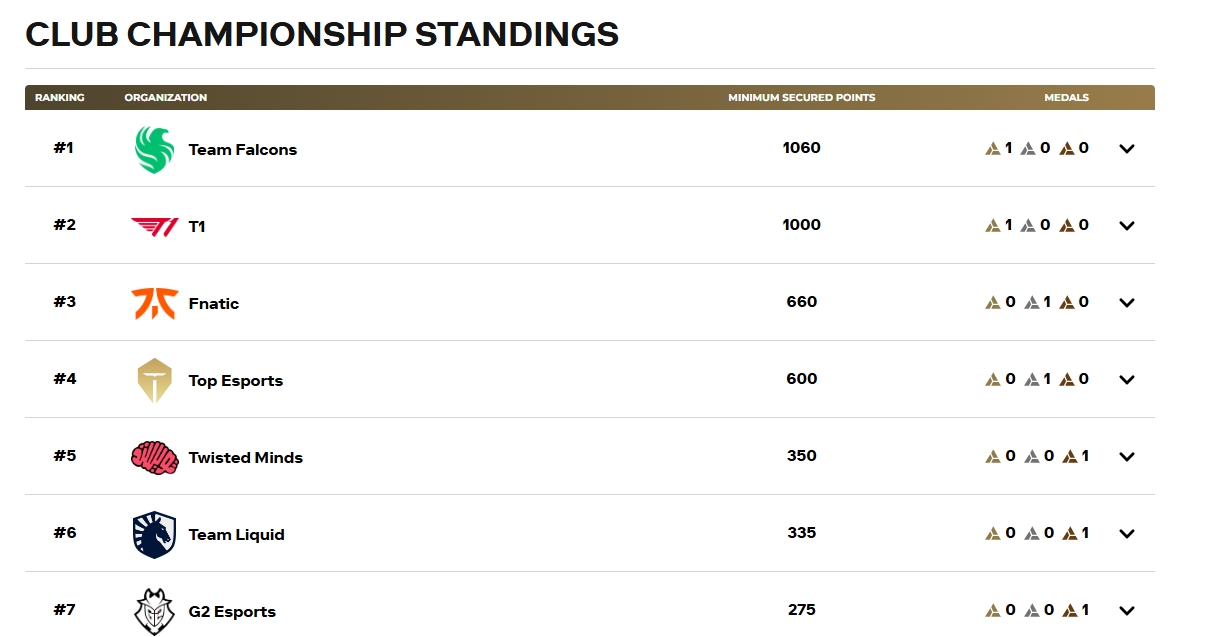
Task: Click the Ranking column header
Action: coord(60,98)
